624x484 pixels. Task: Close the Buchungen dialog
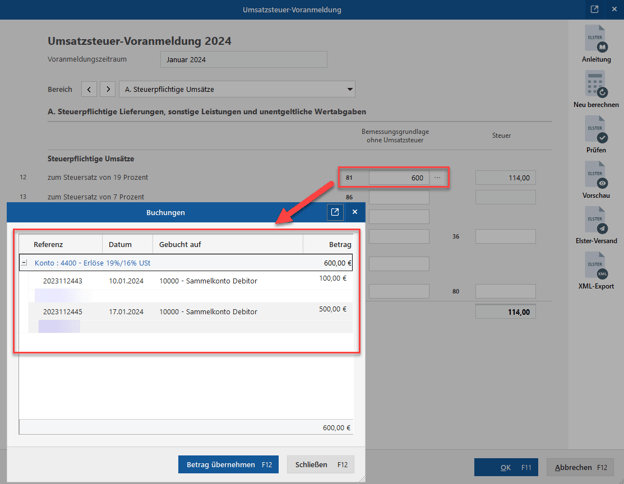[354, 212]
